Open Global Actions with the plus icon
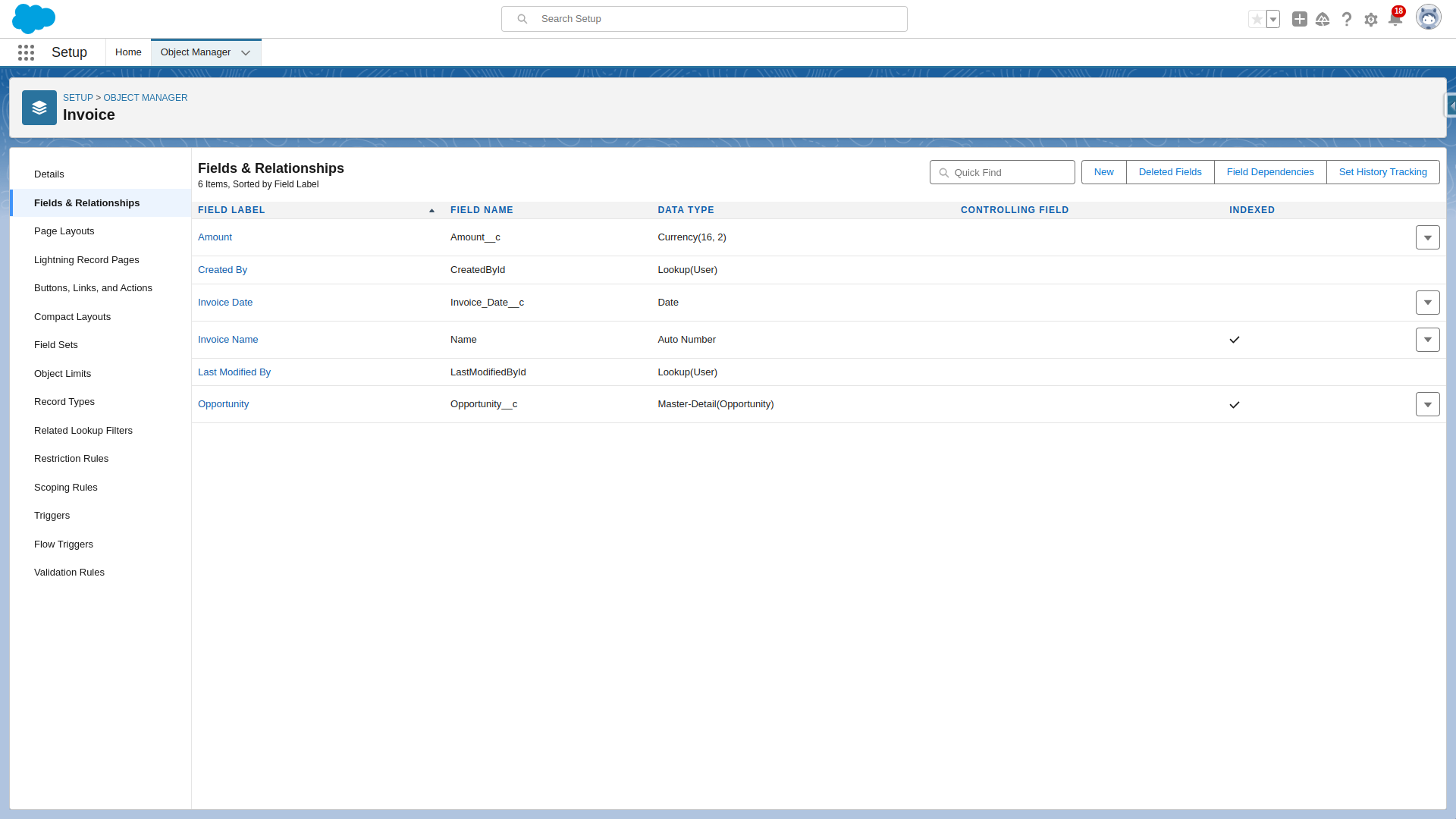 [x=1299, y=19]
